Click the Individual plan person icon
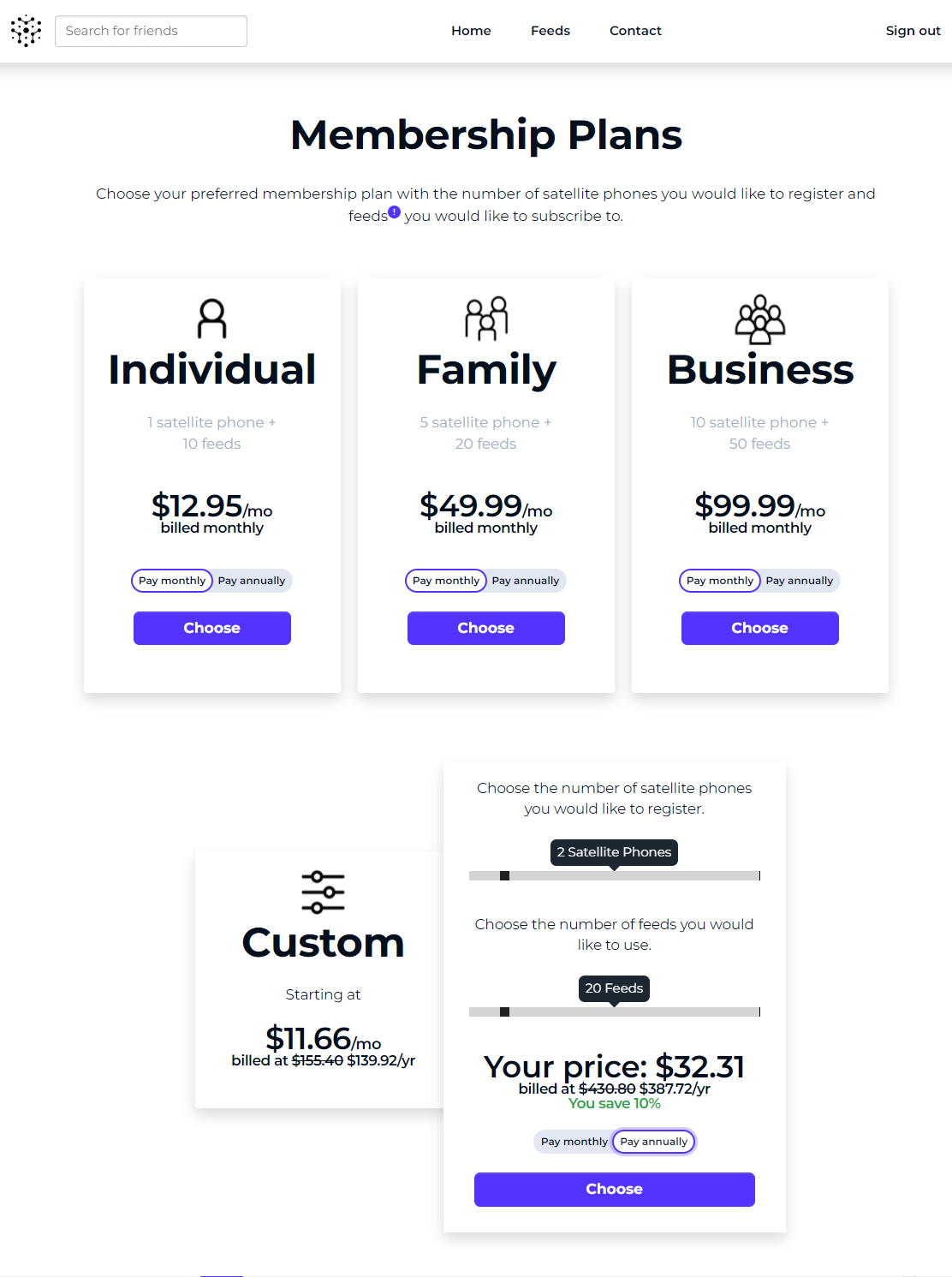The image size is (952, 1277). (x=212, y=319)
